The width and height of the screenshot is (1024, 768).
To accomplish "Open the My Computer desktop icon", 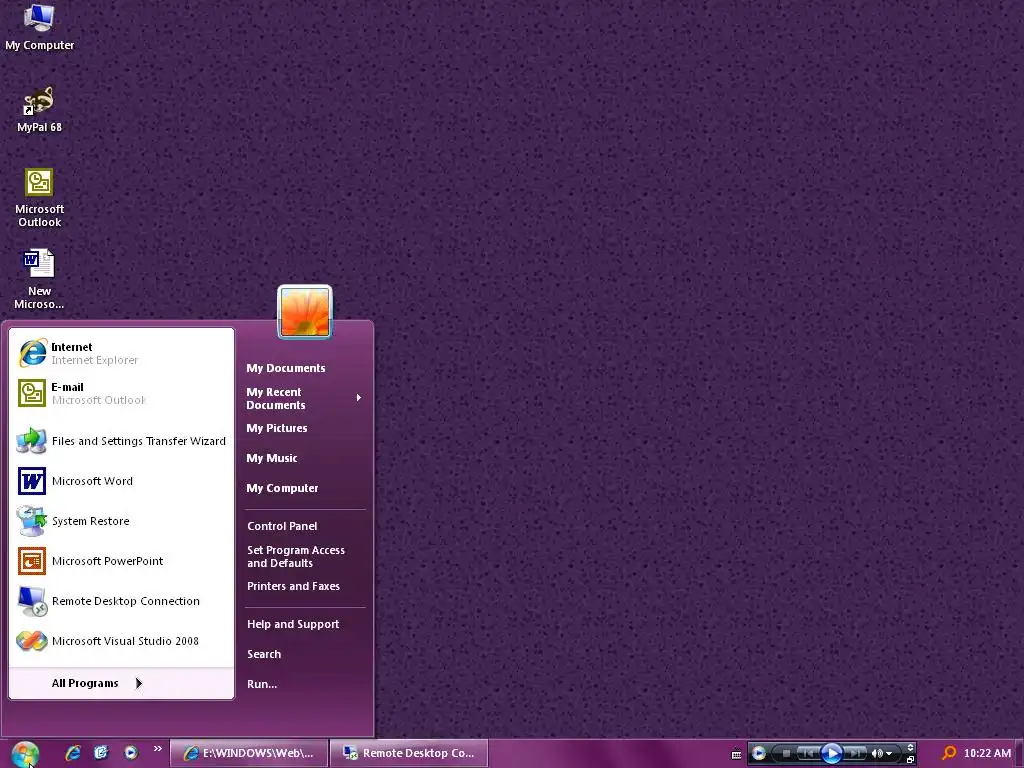I will 39,27.
